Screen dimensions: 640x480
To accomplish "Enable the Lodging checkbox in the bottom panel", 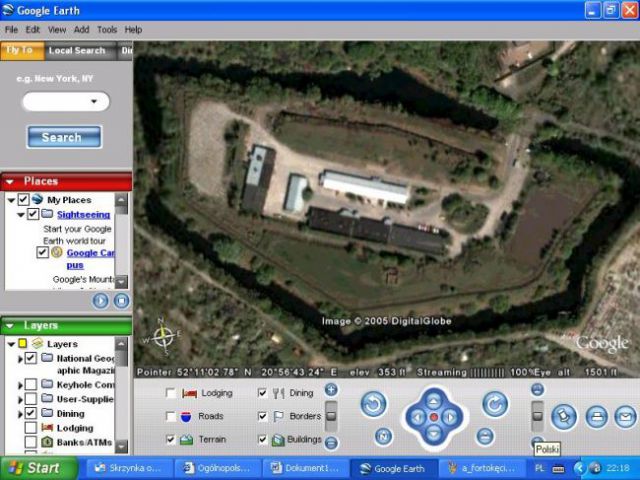I will pos(171,393).
